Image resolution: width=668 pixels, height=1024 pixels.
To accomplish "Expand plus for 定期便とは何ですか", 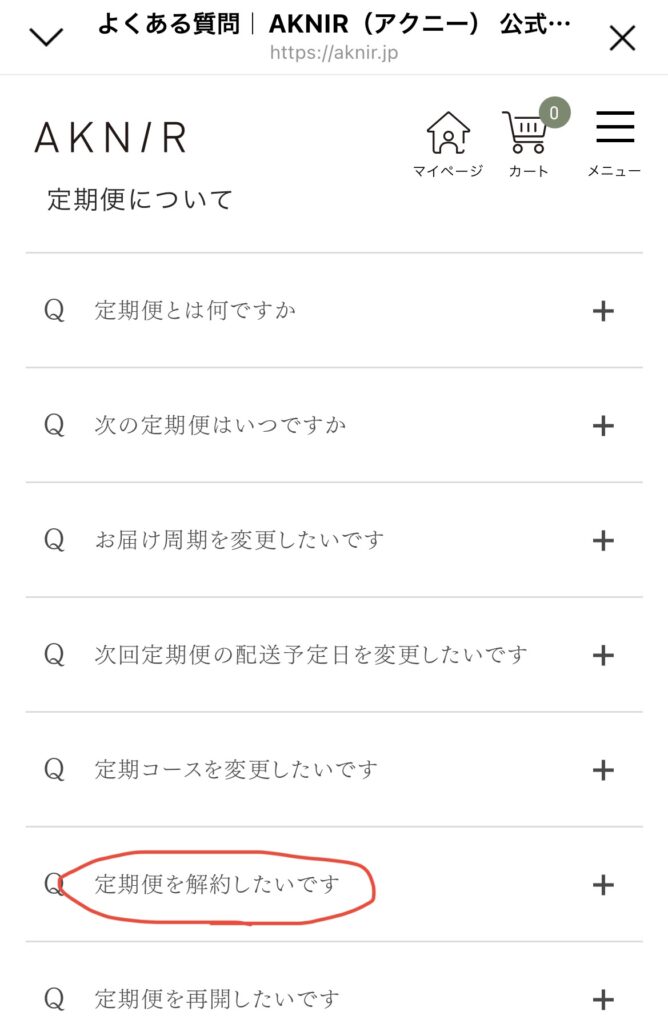I will click(602, 311).
